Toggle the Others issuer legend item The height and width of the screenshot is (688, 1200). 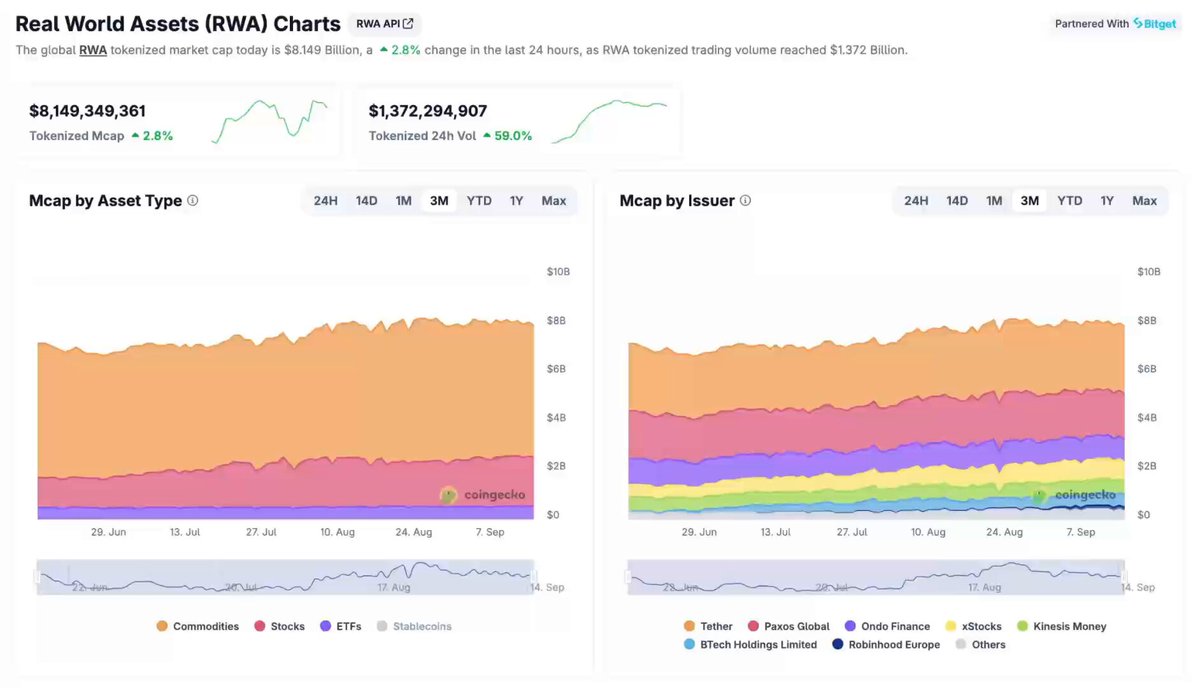pyautogui.click(x=980, y=645)
